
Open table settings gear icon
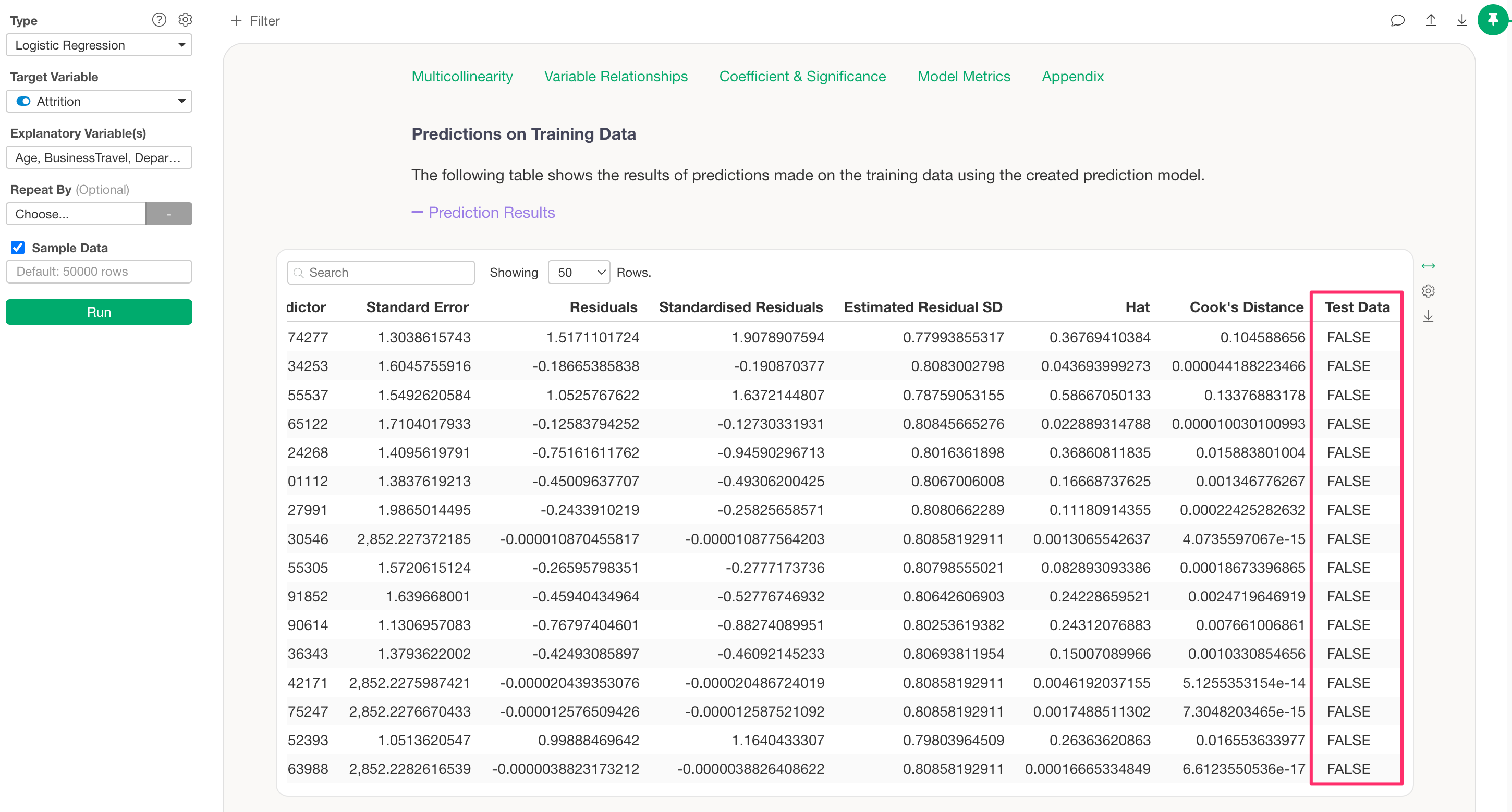1428,291
